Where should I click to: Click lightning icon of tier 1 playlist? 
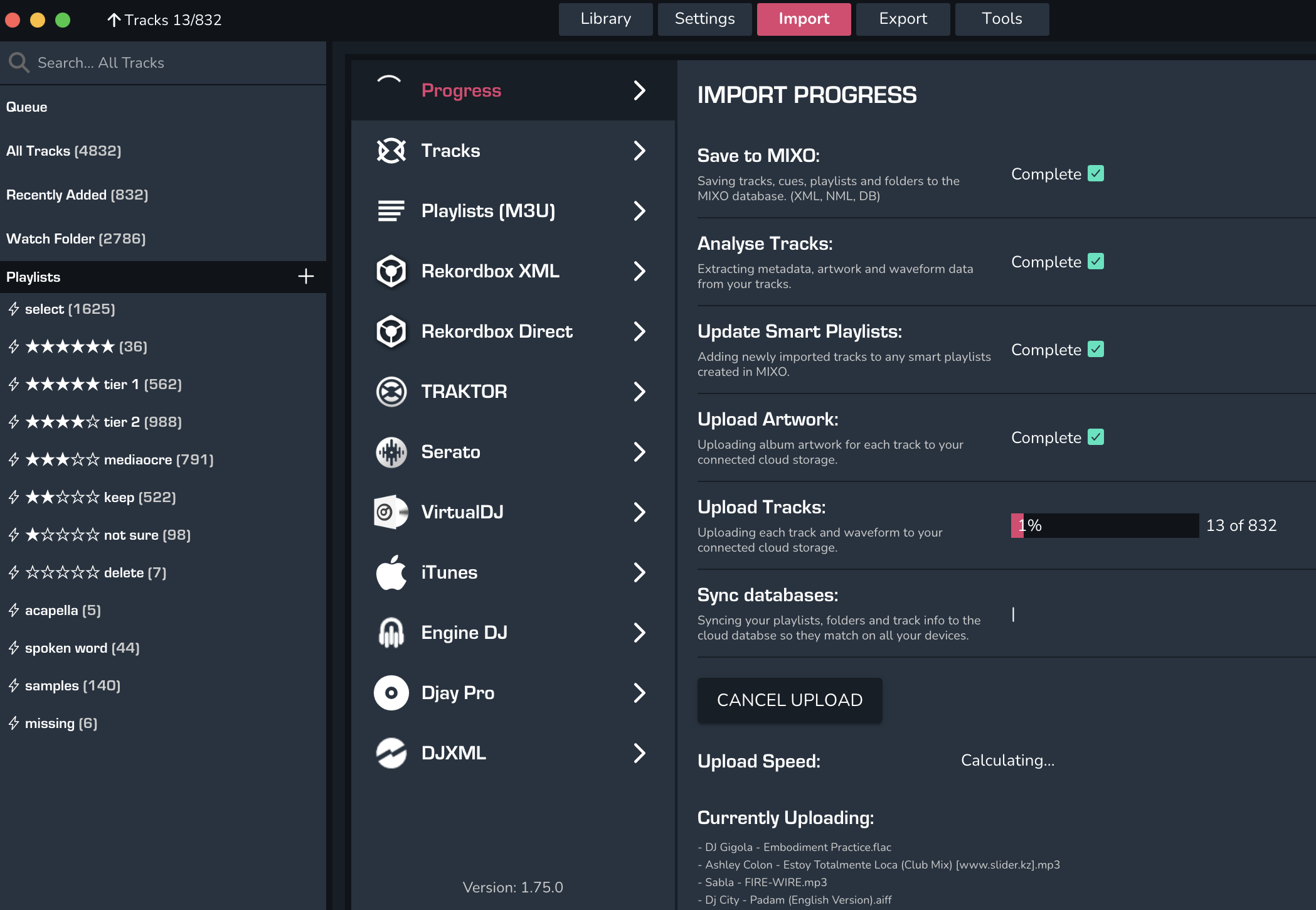coord(14,384)
